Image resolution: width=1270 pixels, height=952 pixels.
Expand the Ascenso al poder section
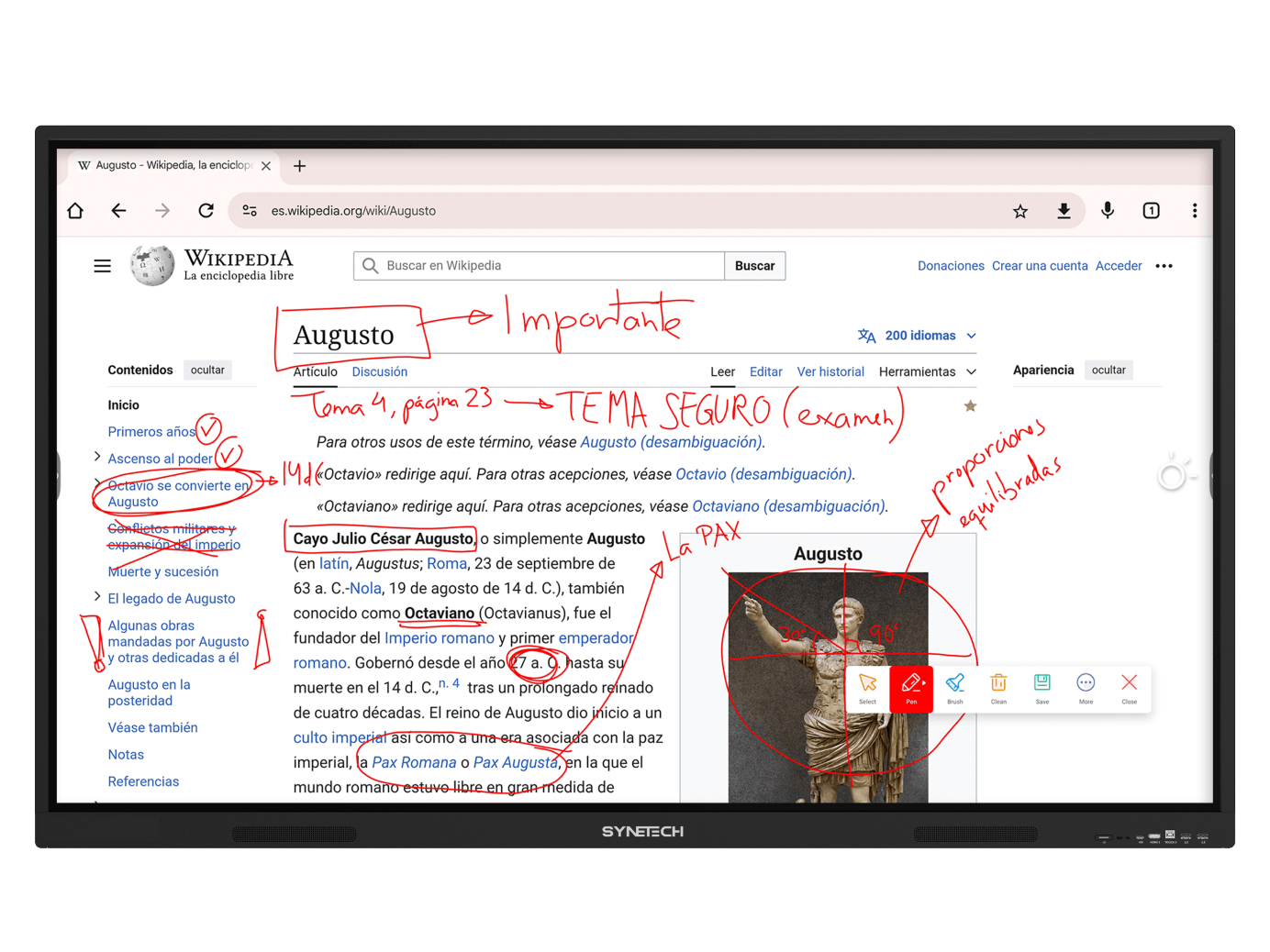click(x=97, y=457)
